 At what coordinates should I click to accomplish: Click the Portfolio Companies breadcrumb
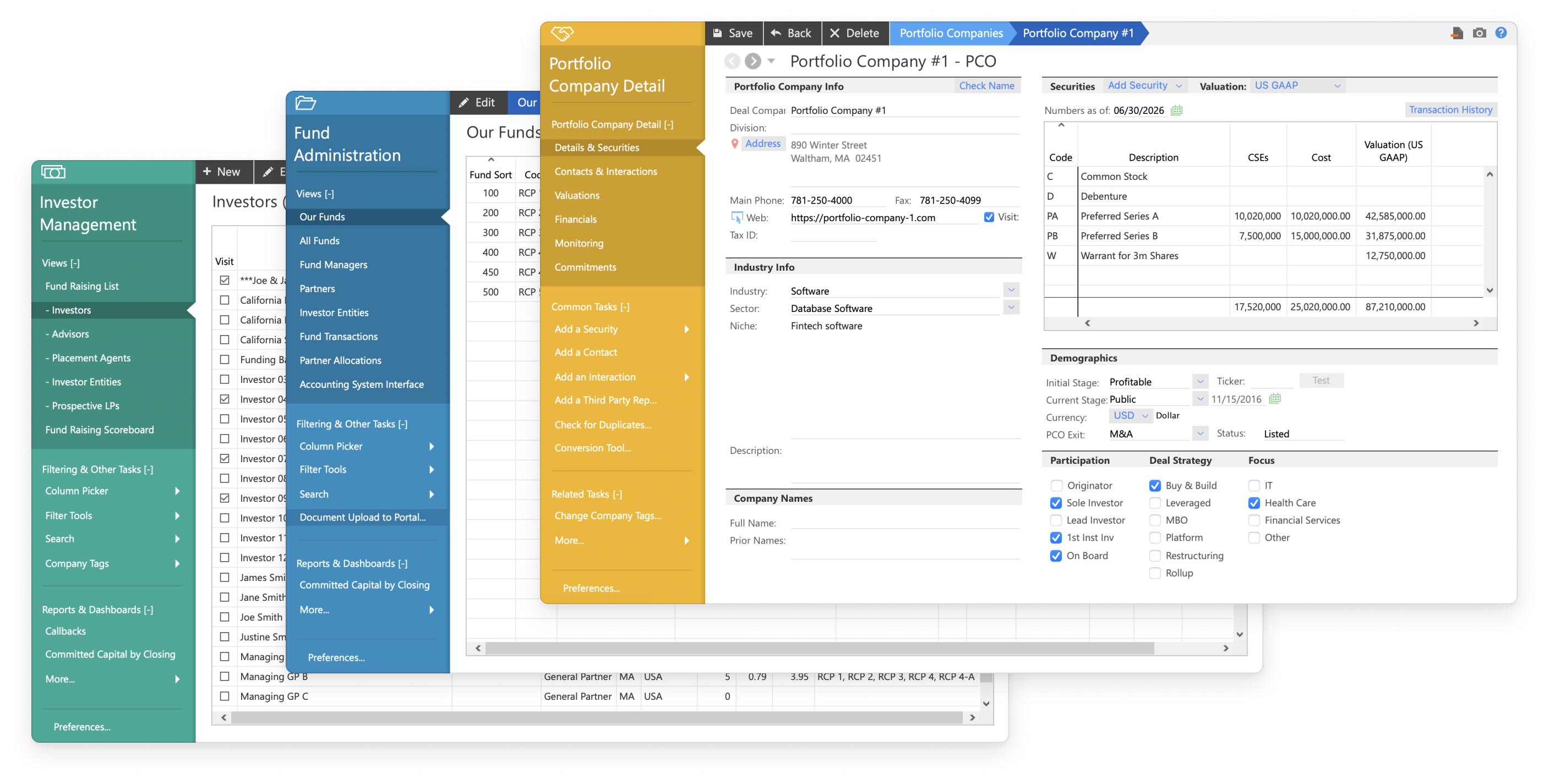951,33
